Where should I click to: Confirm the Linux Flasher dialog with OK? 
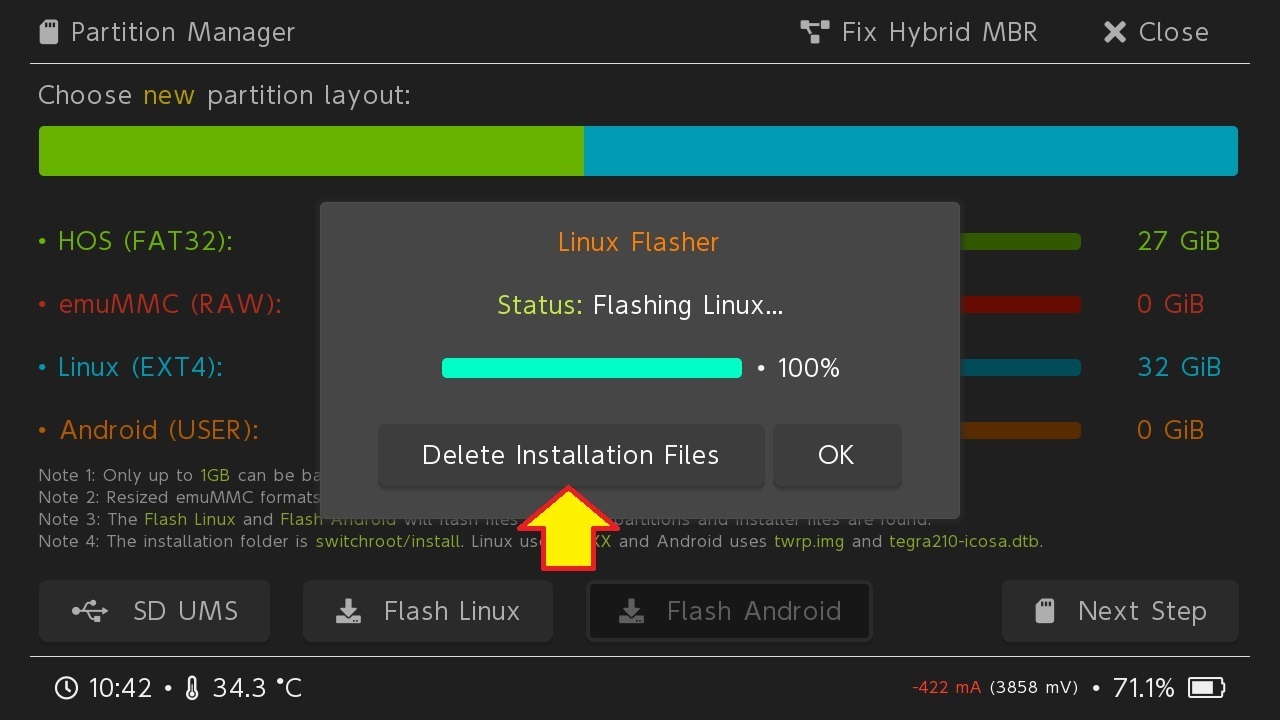836,456
